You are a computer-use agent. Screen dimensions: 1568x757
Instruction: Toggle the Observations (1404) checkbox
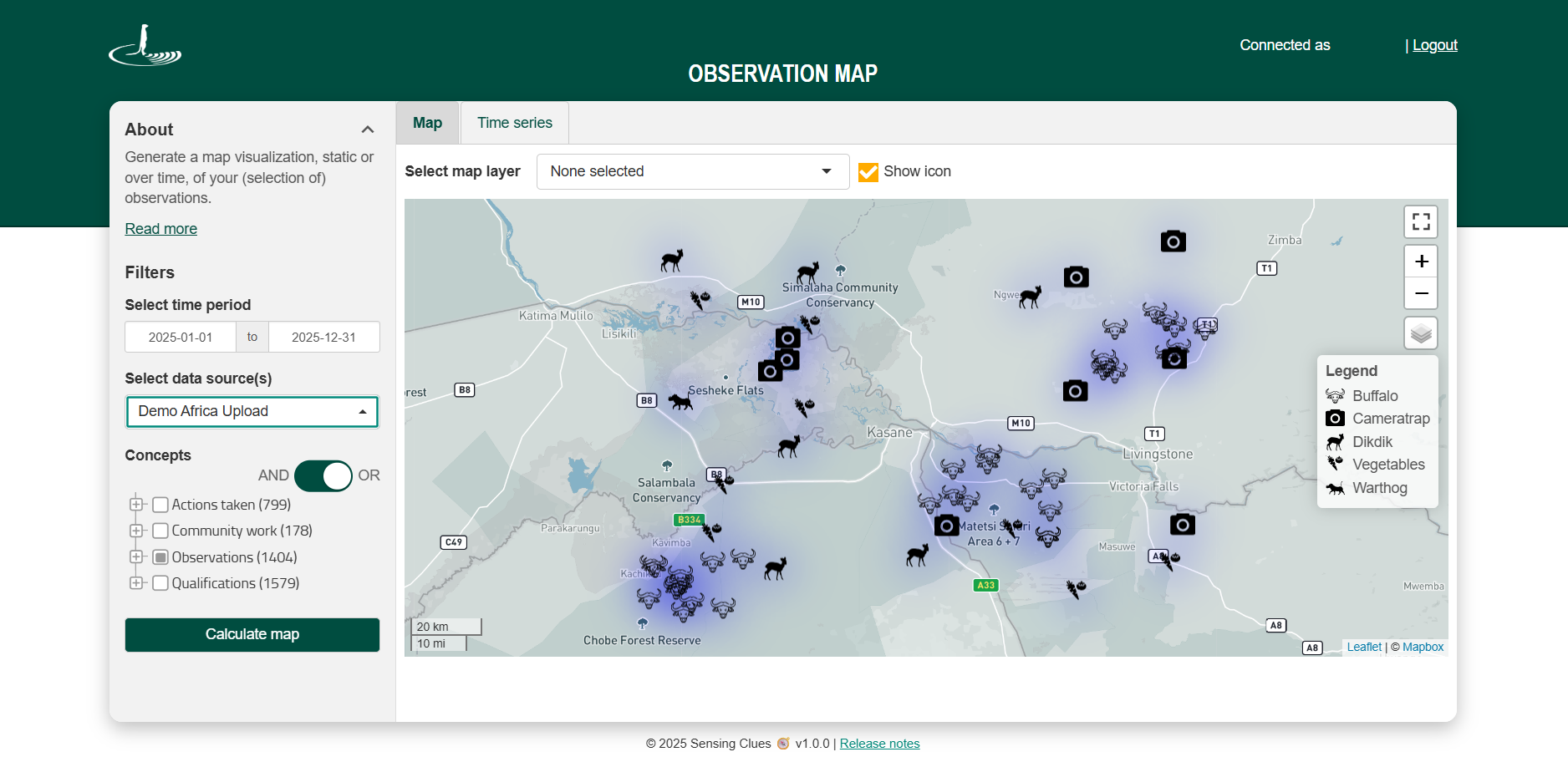point(160,557)
